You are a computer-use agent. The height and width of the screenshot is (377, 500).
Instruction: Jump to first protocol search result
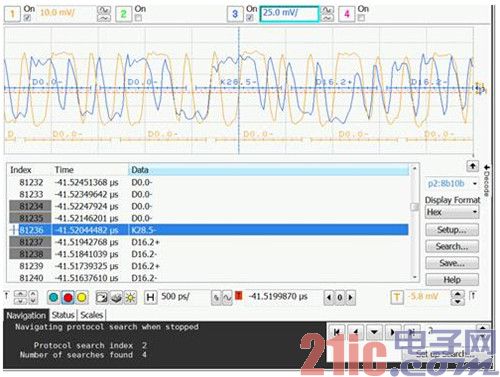coord(337,332)
